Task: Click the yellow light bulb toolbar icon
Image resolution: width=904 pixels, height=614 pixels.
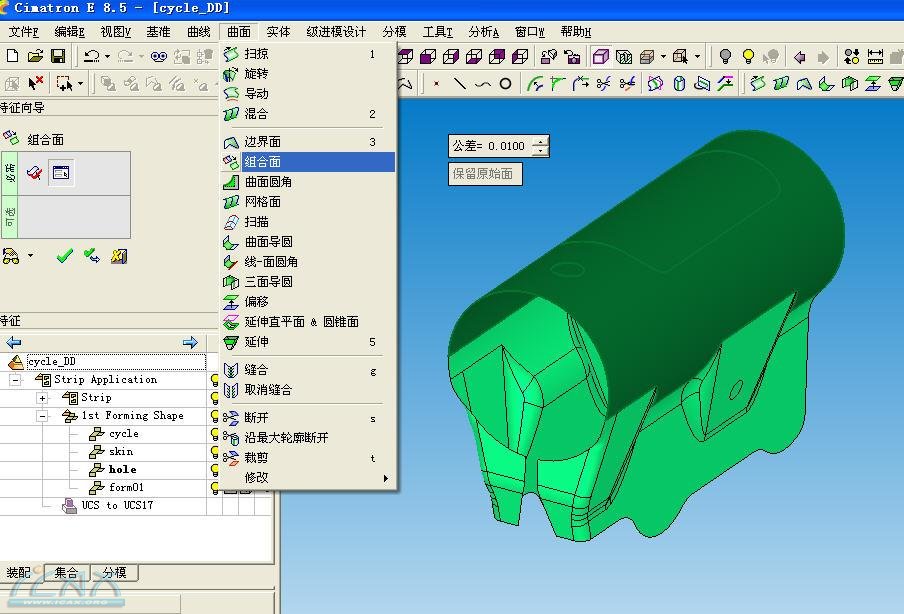Action: [x=748, y=57]
